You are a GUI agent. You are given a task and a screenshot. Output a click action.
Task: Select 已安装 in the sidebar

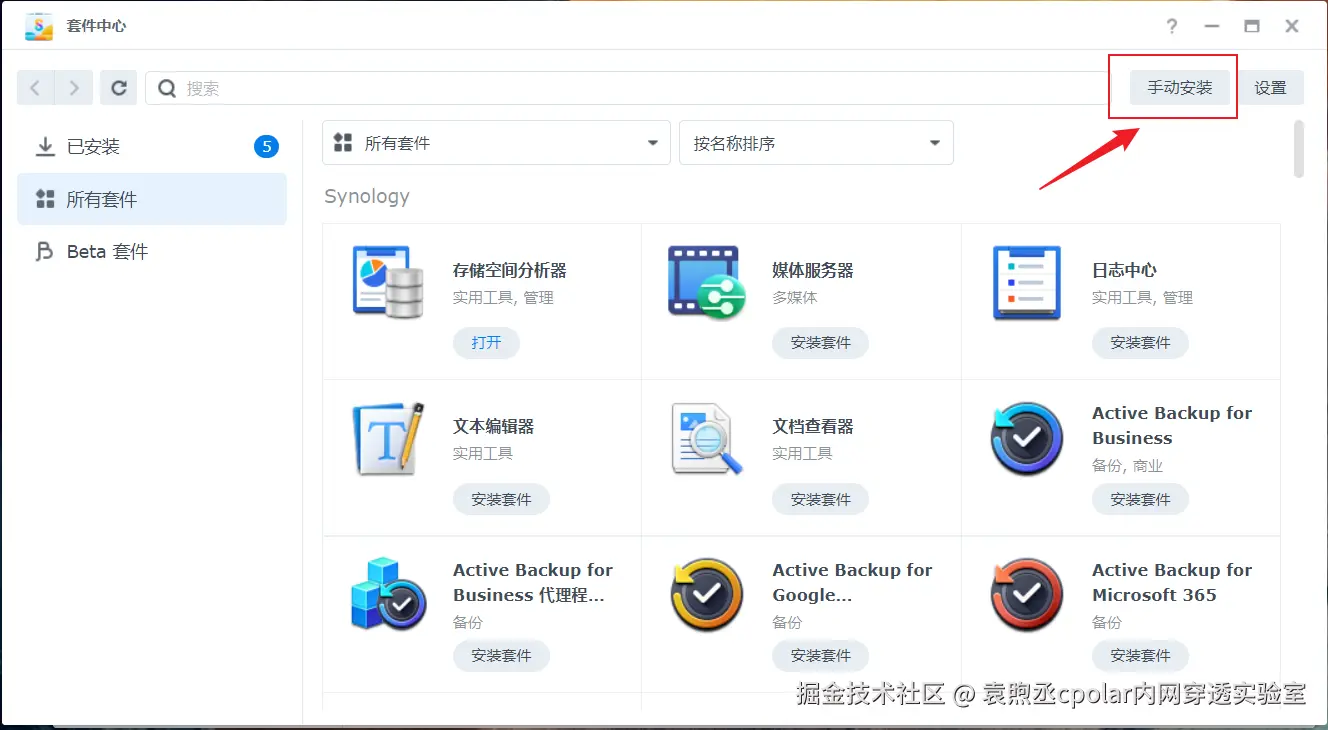click(152, 147)
